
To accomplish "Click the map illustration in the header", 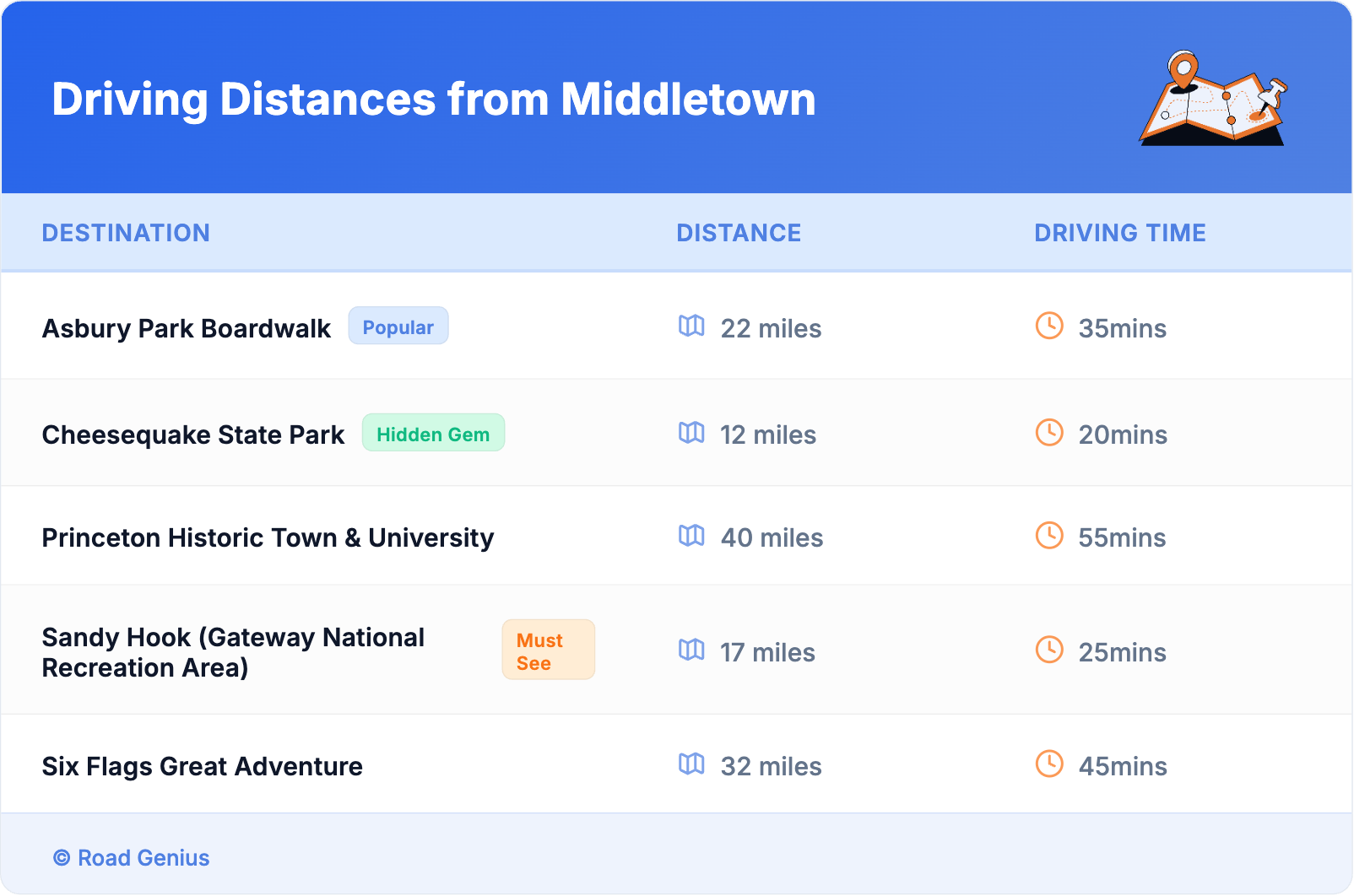I will pos(1213,99).
